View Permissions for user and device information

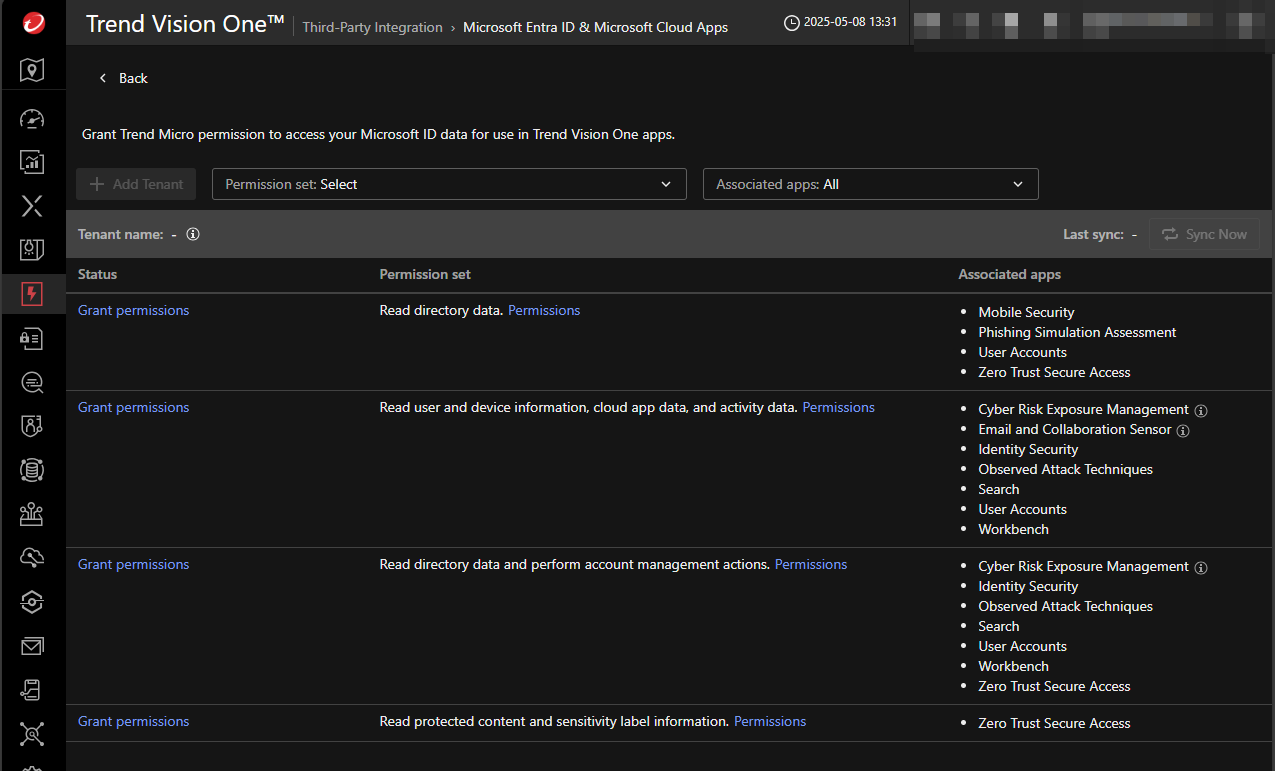[838, 408]
